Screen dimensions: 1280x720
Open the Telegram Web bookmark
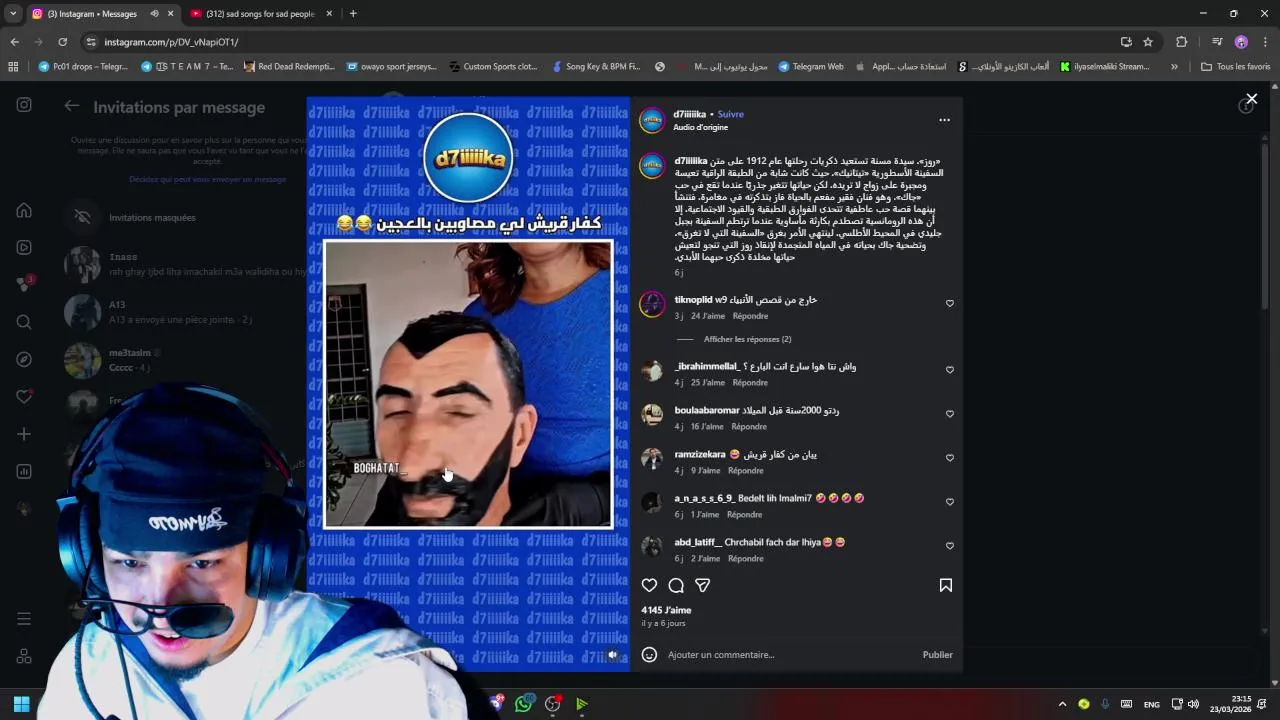810,67
